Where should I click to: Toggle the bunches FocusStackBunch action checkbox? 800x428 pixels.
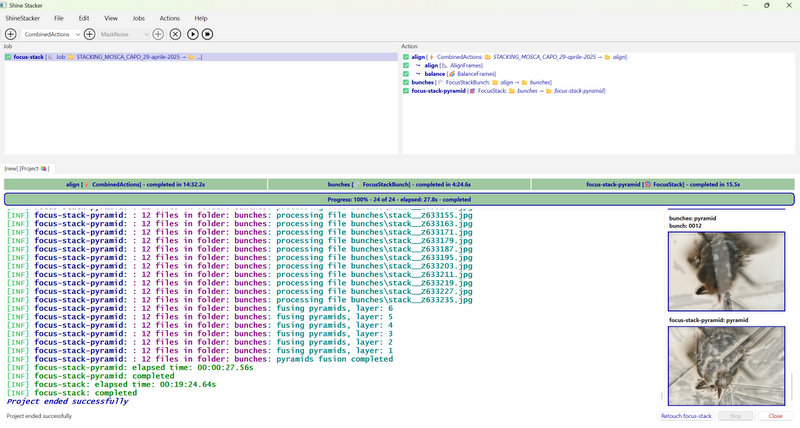405,82
